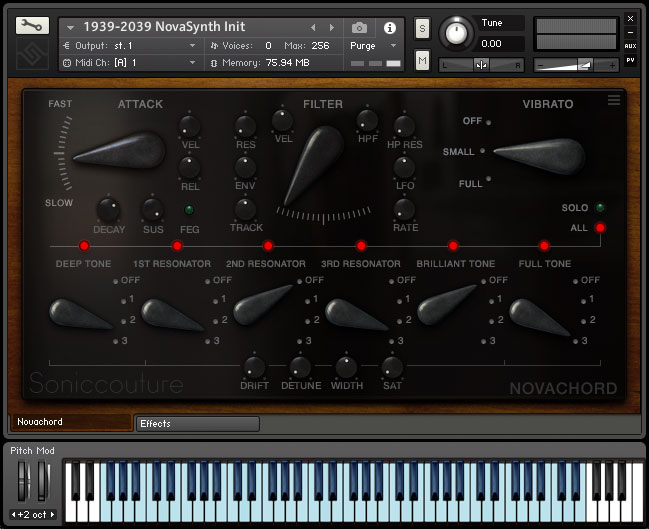
Task: Click the camera snapshot icon
Action: [x=359, y=27]
